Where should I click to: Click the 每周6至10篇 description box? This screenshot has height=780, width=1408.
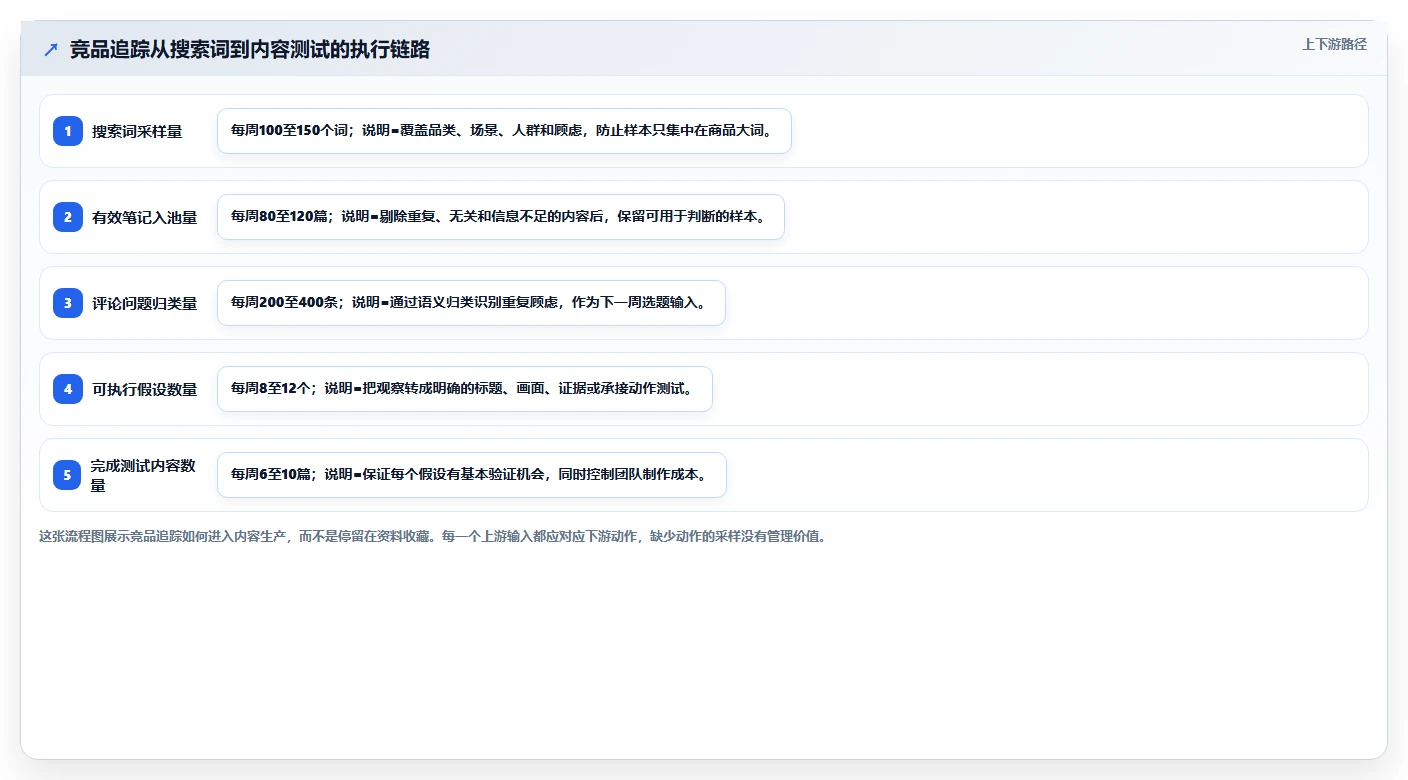[472, 475]
